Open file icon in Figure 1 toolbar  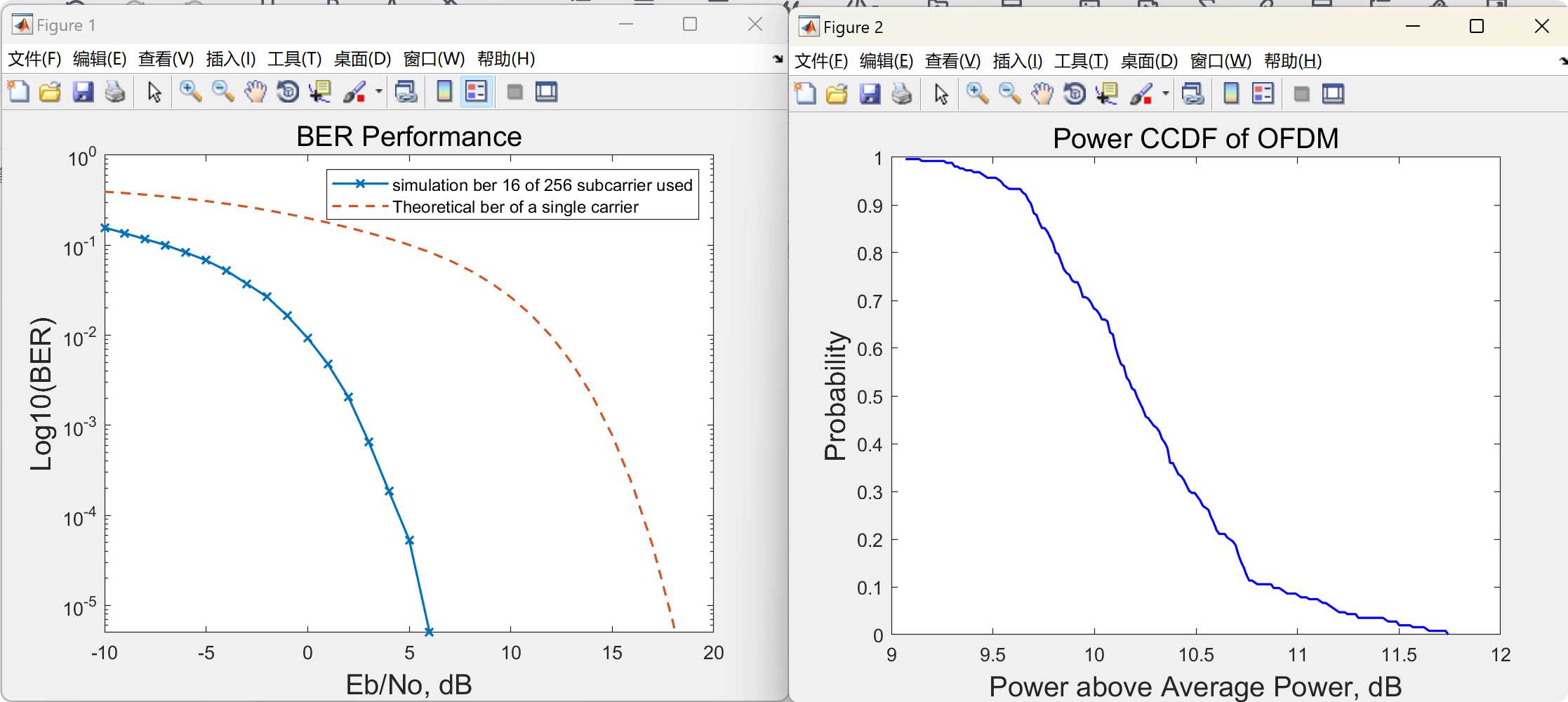pos(50,92)
